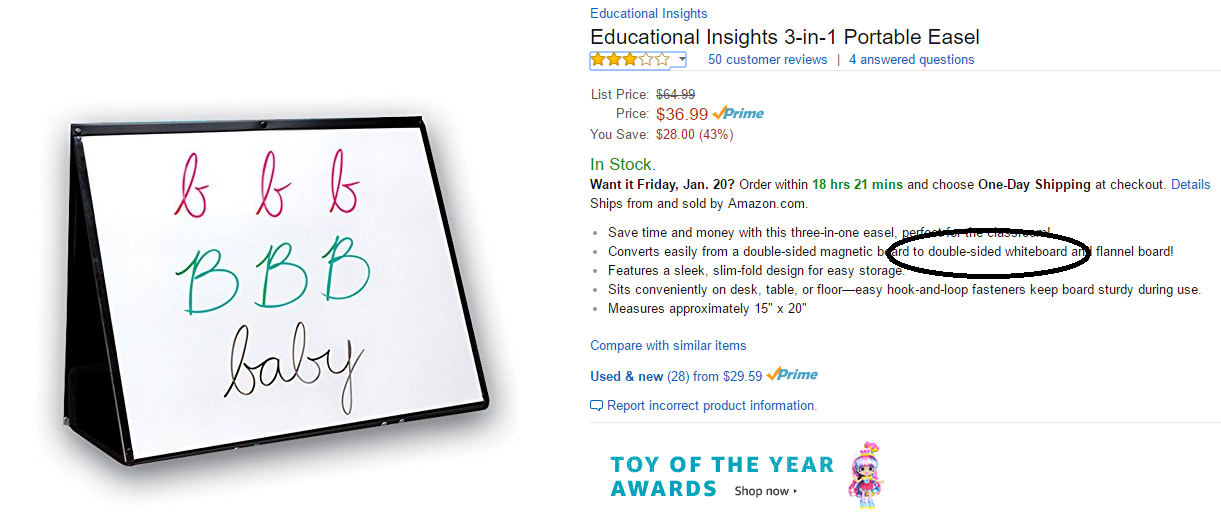Click Shop now in the awards banner
Screen dimensions: 1221x519
pos(762,491)
